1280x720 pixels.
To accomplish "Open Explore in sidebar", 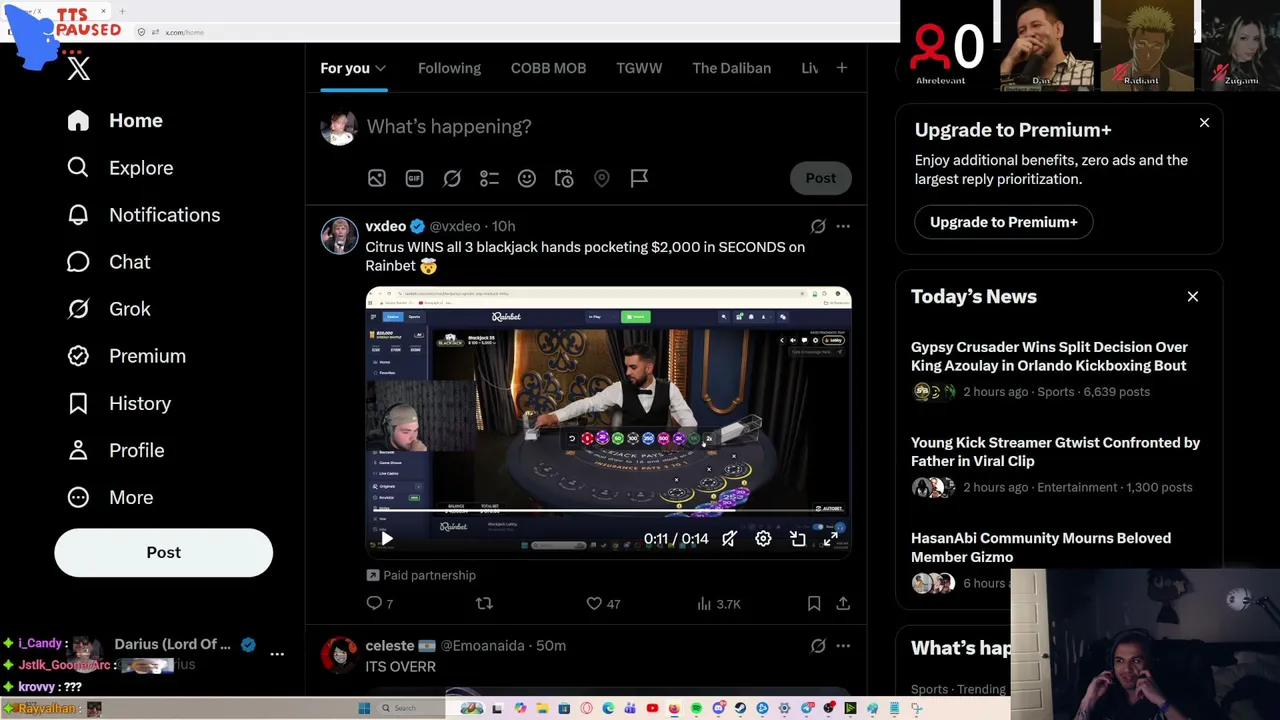I will pos(120,168).
